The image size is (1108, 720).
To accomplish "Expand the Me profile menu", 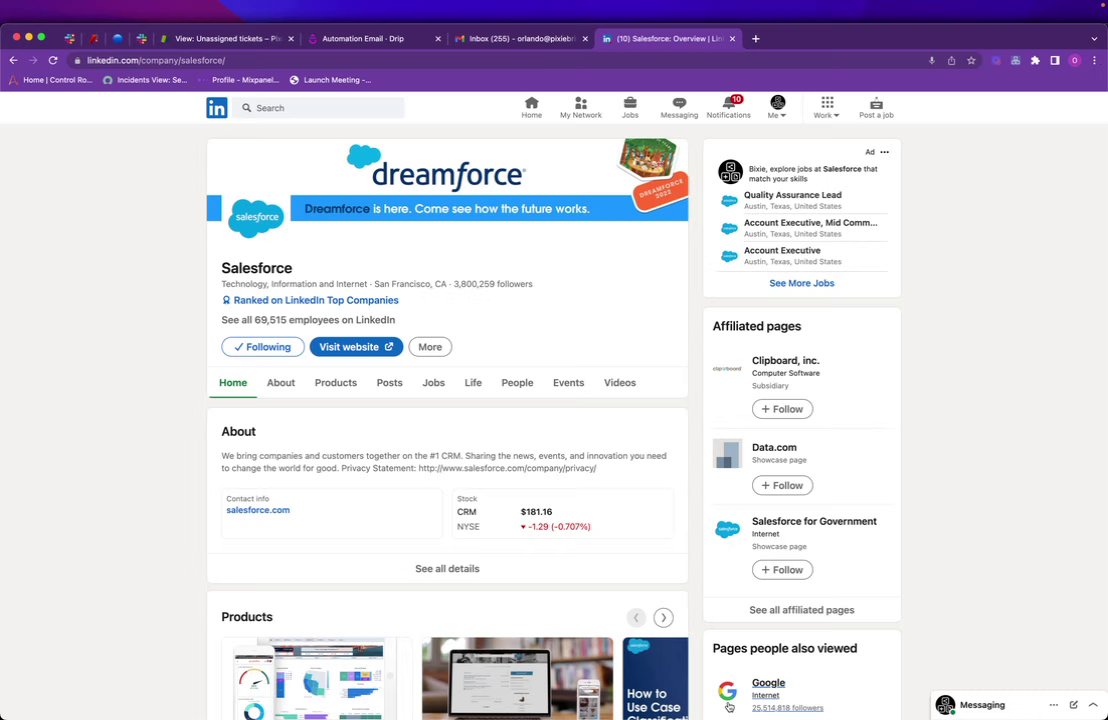I will click(x=777, y=107).
